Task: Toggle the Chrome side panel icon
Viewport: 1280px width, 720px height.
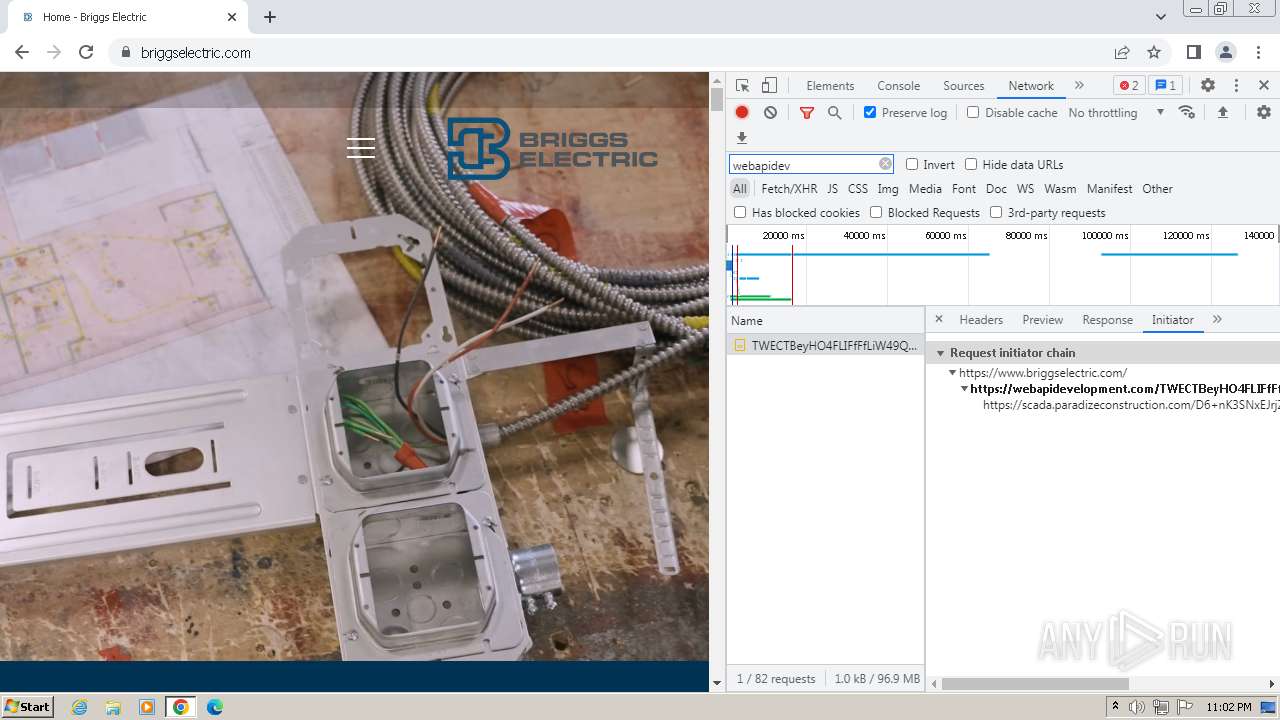Action: pos(1193,52)
